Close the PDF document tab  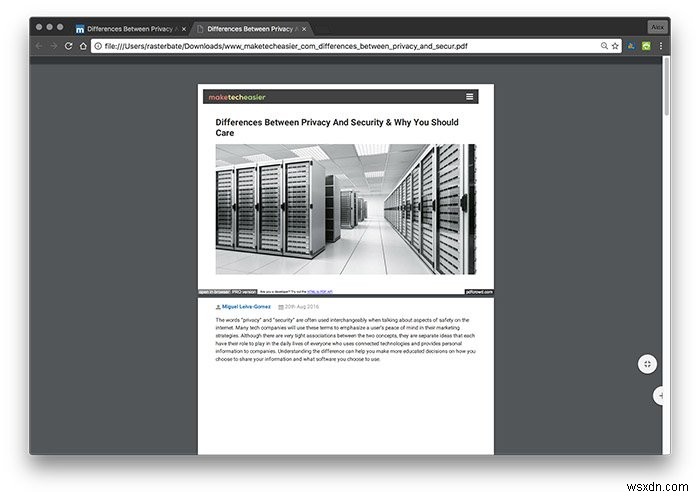pyautogui.click(x=304, y=29)
